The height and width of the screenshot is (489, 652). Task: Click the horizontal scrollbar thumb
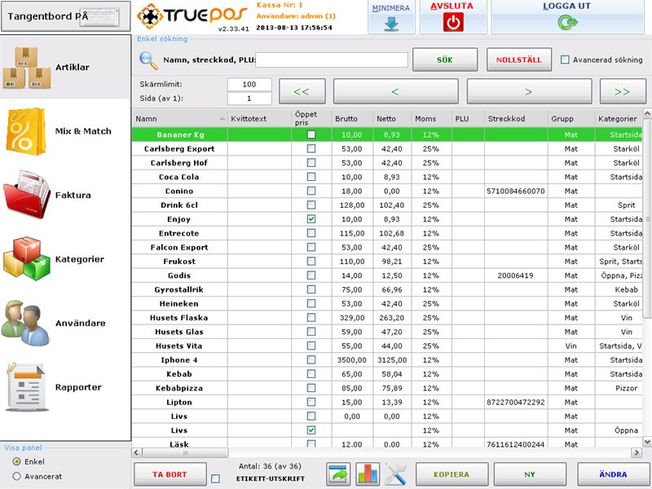coord(185,452)
